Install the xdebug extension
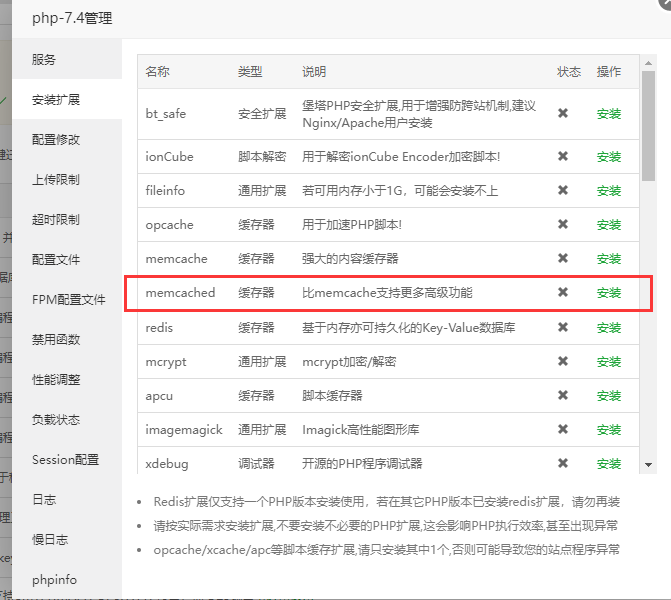Viewport: 671px width, 600px height. click(x=609, y=463)
